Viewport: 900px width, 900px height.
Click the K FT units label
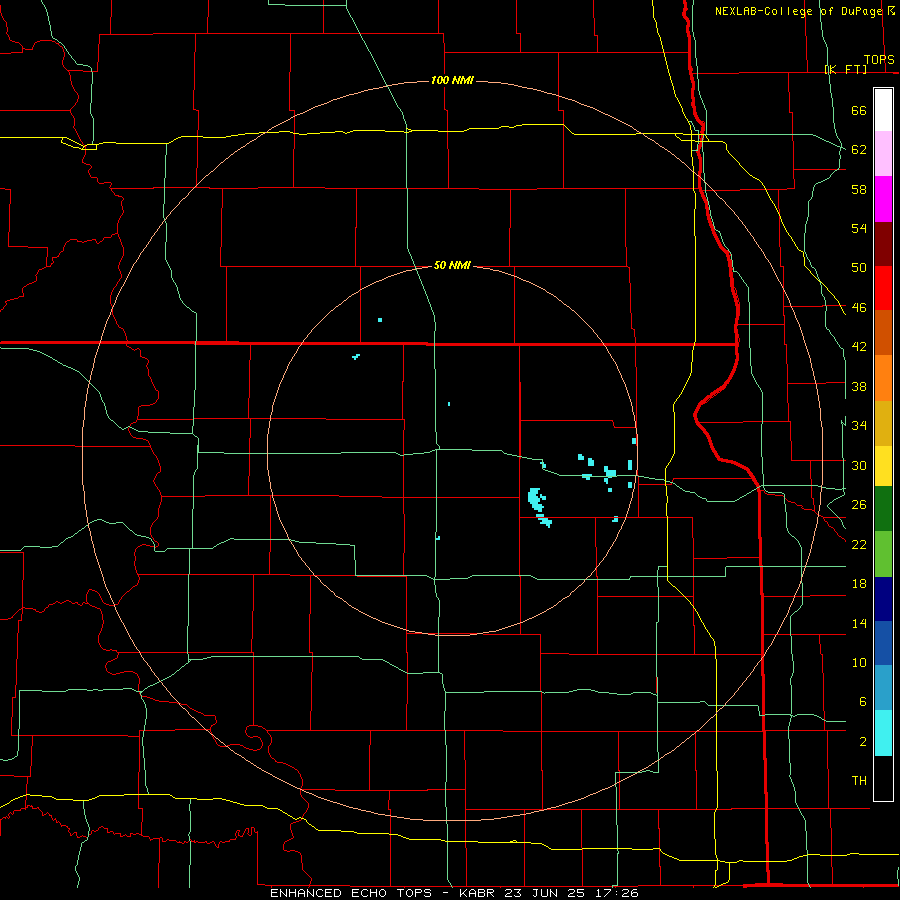pos(846,69)
